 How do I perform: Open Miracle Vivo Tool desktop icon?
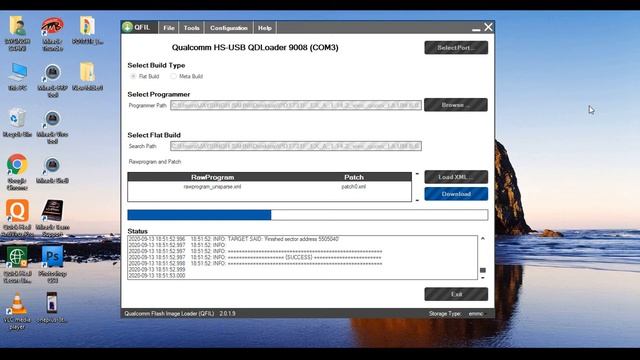52,127
